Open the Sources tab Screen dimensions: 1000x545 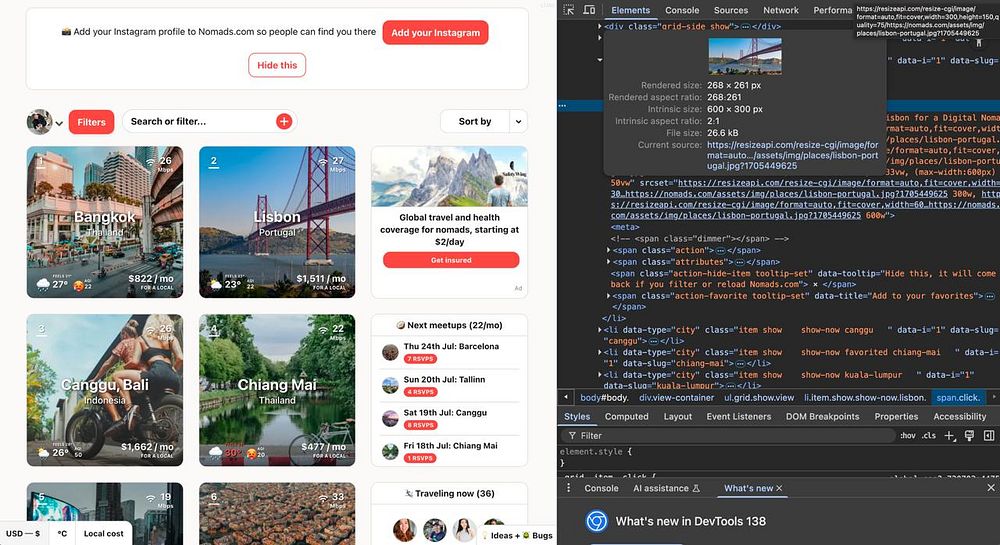pos(731,10)
